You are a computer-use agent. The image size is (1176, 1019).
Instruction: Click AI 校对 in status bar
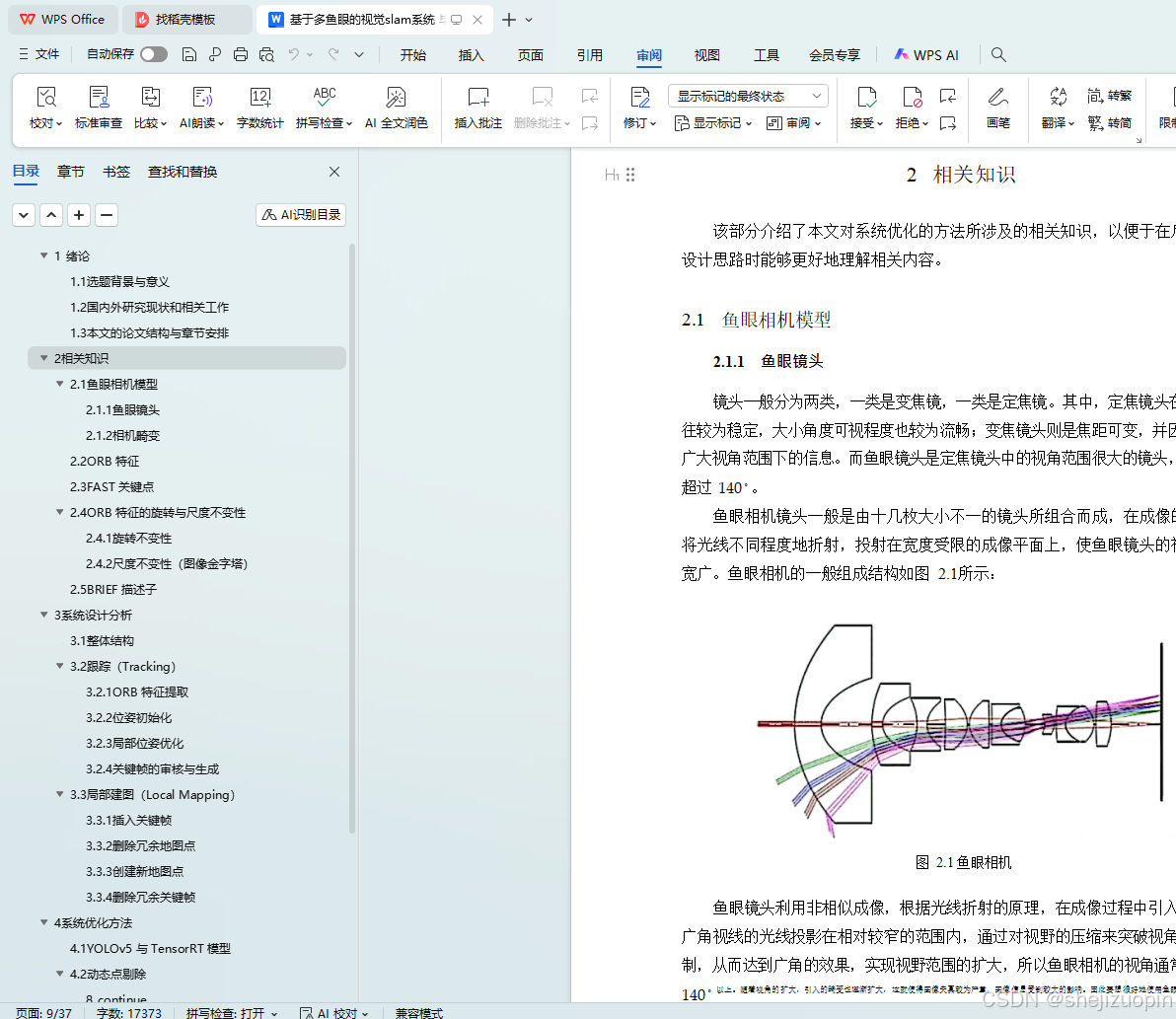[x=334, y=1012]
